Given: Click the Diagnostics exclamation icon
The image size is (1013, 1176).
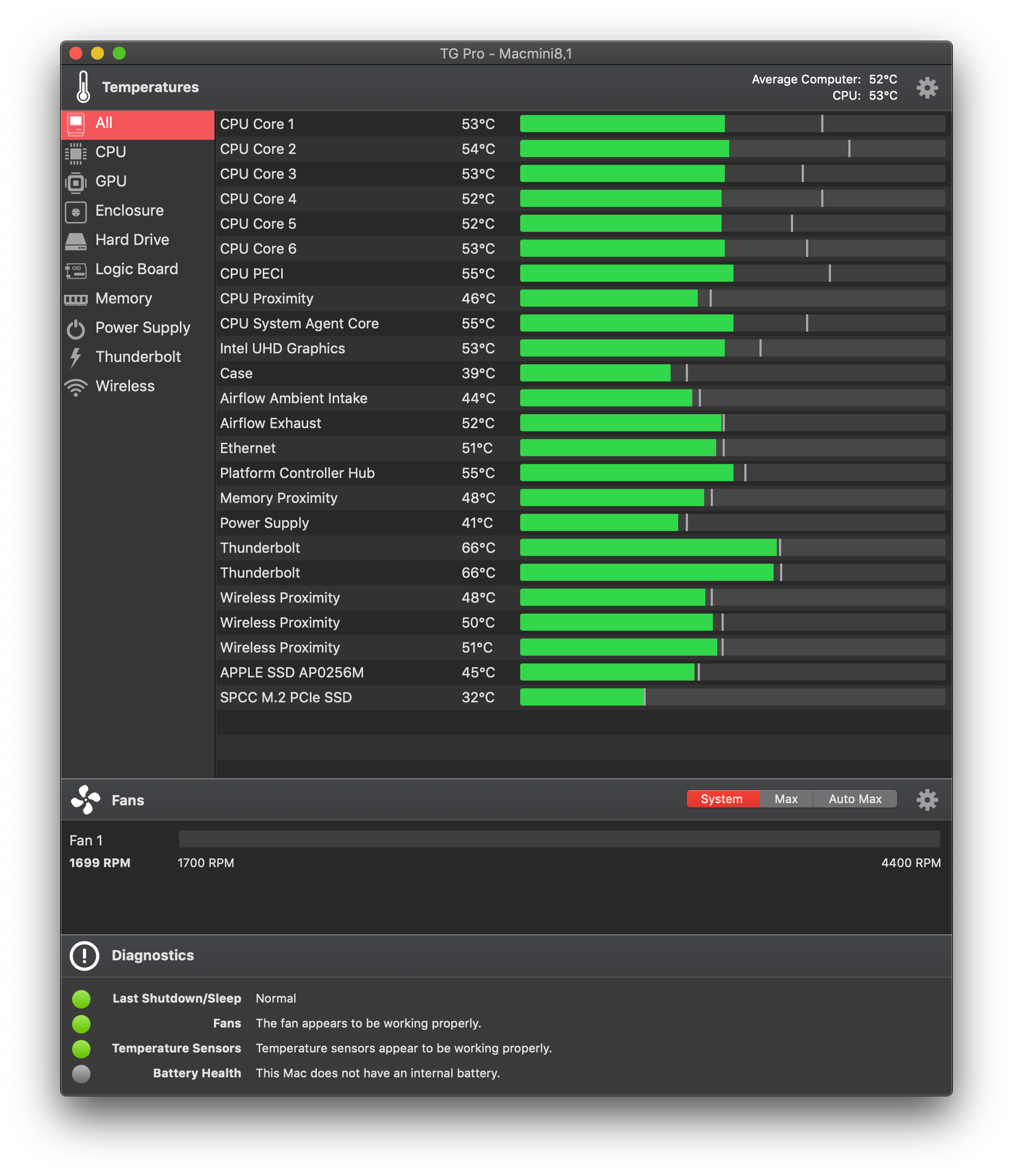Looking at the screenshot, I should point(85,956).
